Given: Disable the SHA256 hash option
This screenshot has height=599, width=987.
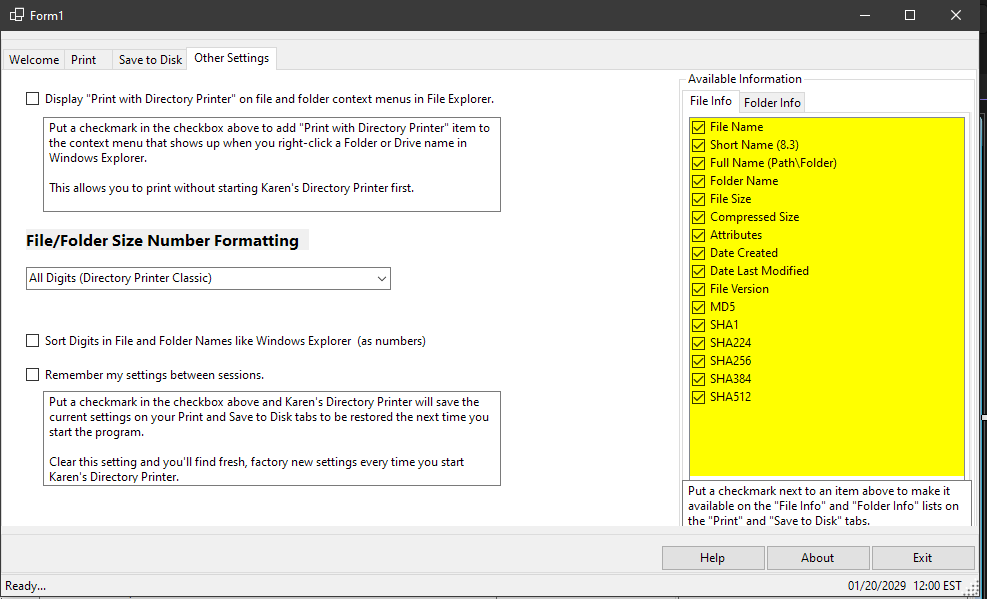Looking at the screenshot, I should click(x=698, y=361).
